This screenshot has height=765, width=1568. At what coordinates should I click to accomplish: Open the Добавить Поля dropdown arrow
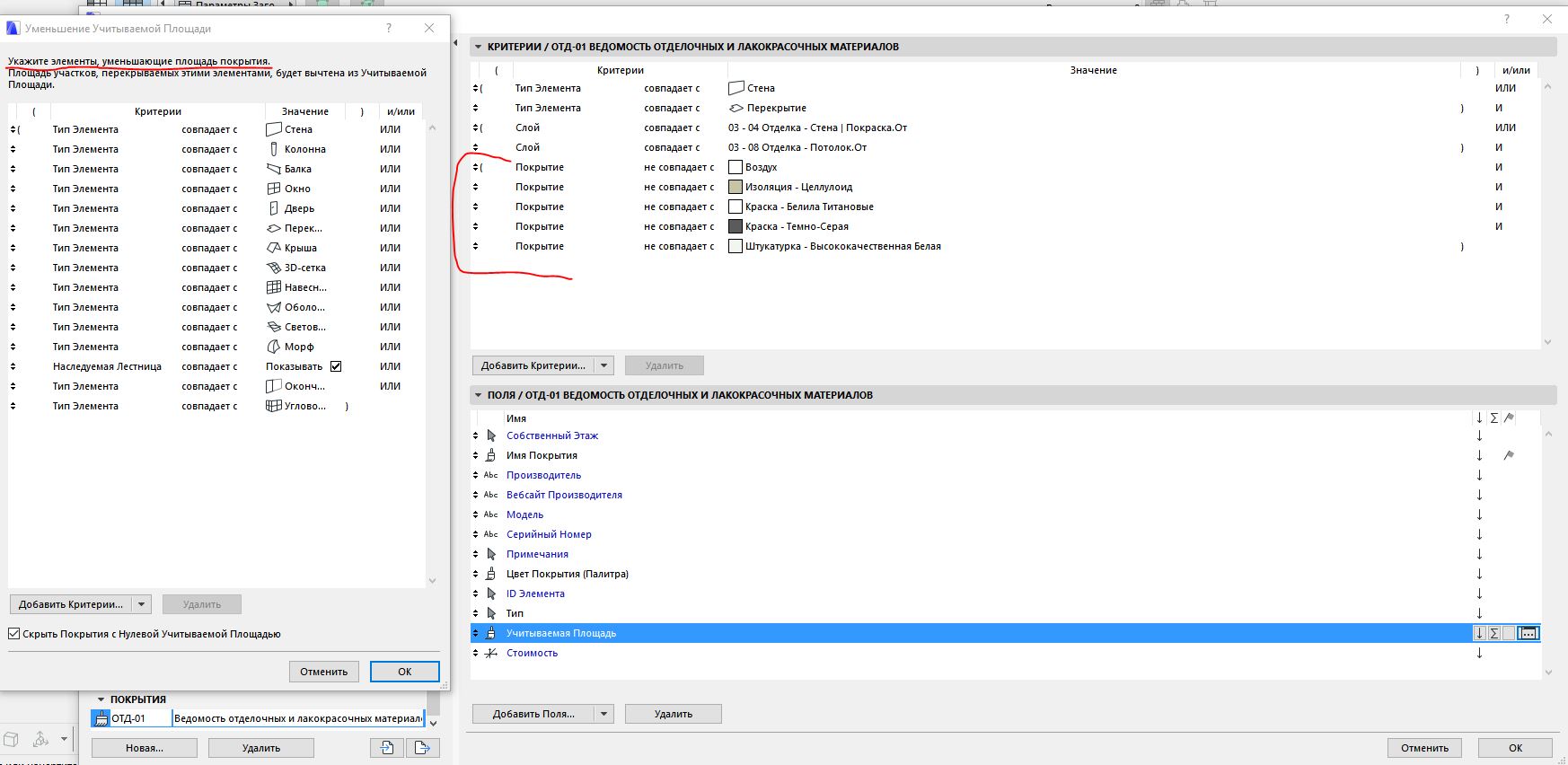(x=604, y=714)
